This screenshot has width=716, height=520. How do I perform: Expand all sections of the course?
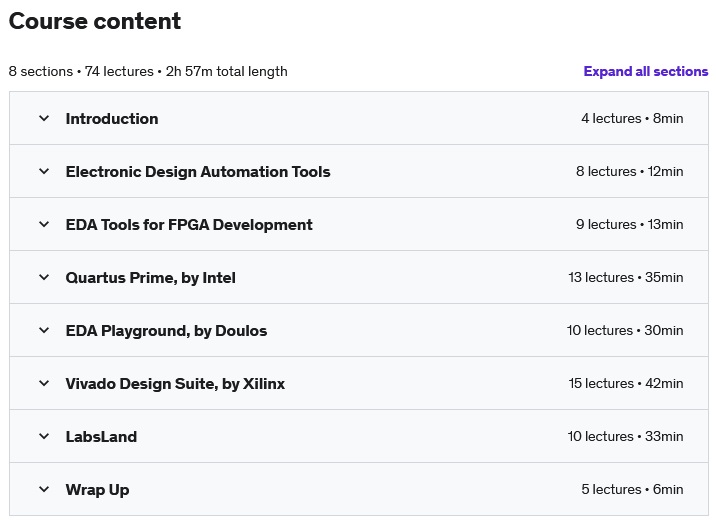pos(645,71)
